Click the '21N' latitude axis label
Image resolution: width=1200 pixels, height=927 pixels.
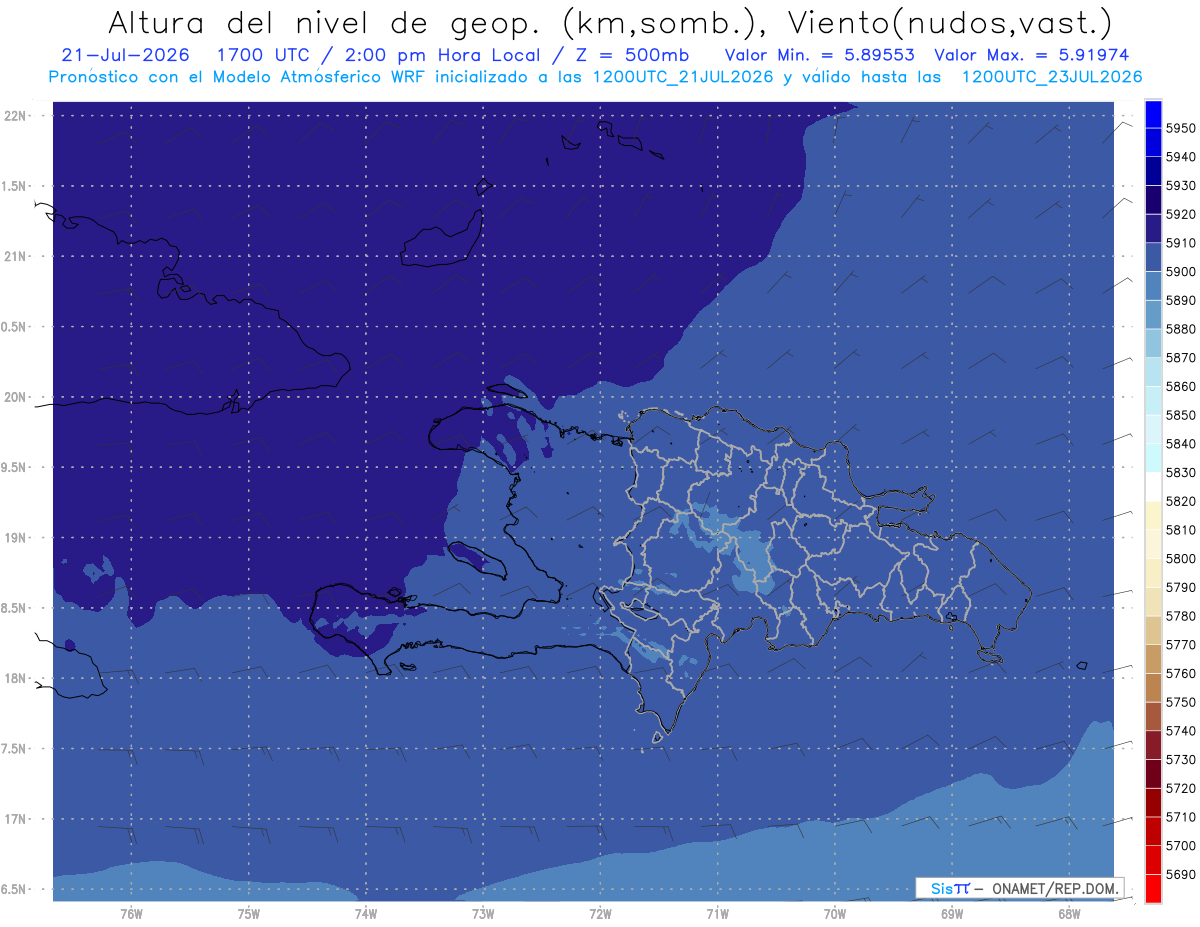click(15, 257)
